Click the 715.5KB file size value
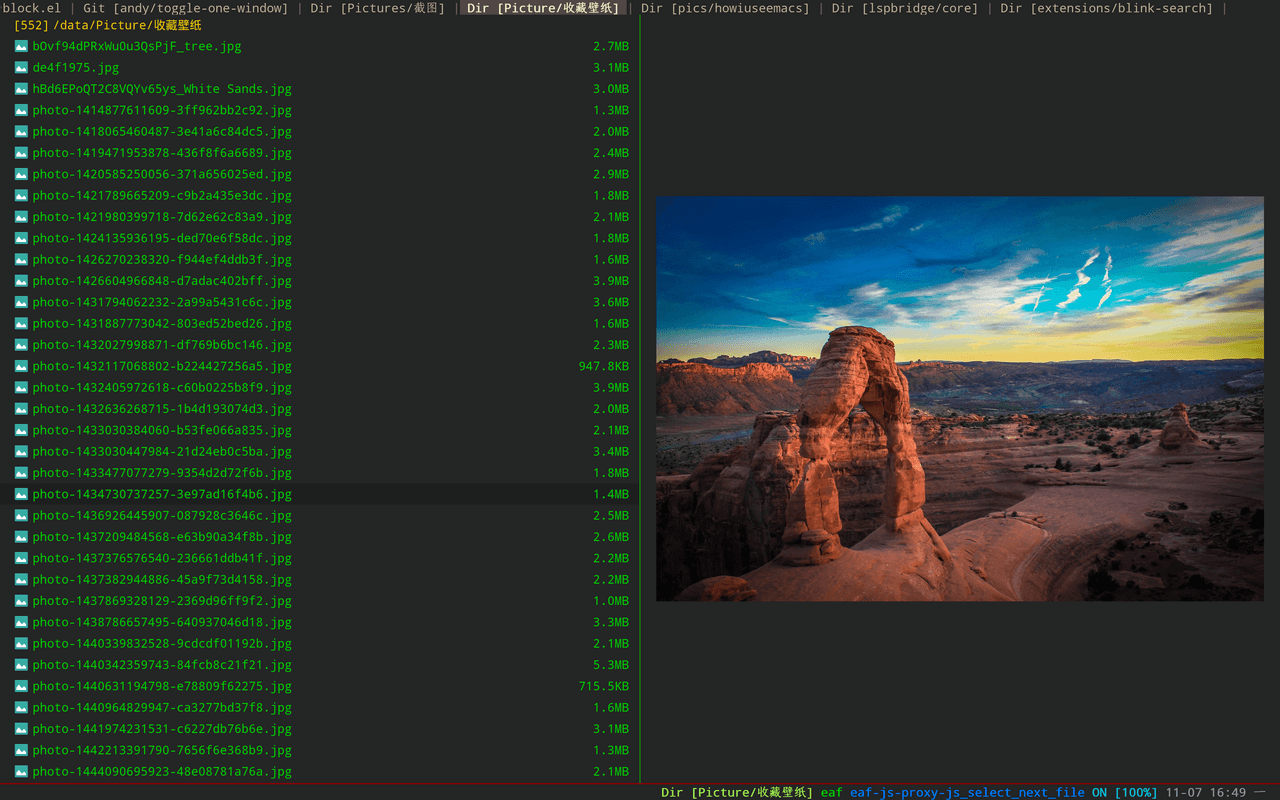 tap(604, 687)
